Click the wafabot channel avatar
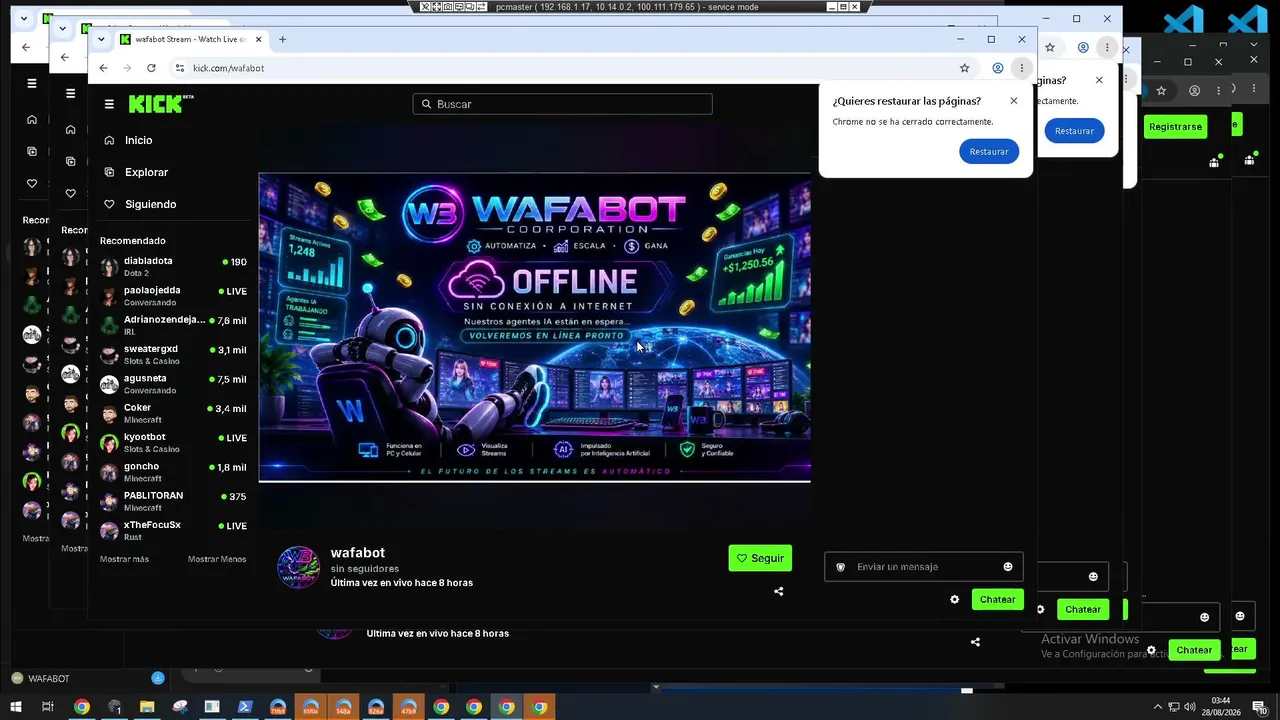Viewport: 1280px width, 720px height. click(298, 567)
